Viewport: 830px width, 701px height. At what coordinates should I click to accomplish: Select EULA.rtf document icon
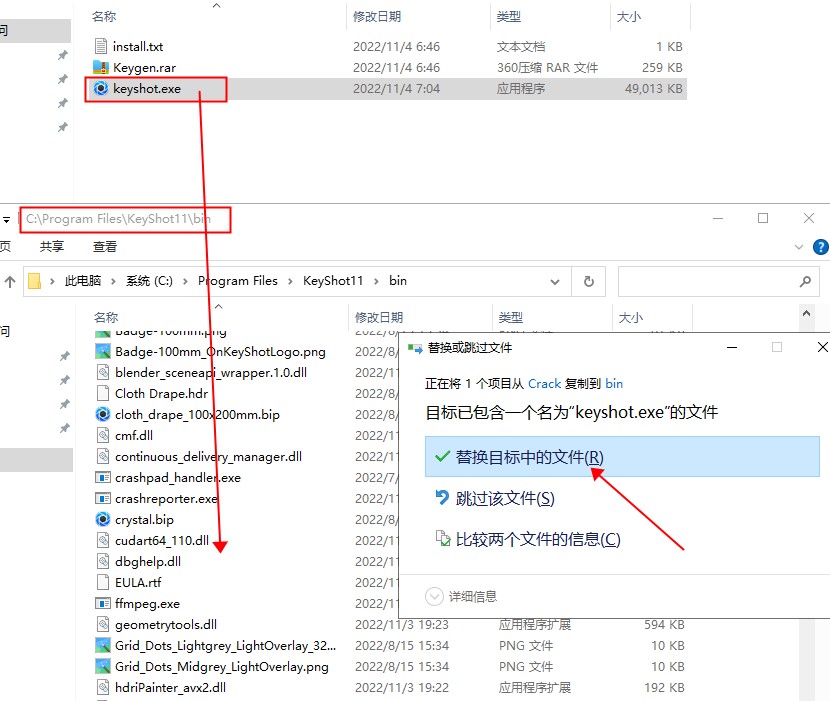[x=102, y=582]
